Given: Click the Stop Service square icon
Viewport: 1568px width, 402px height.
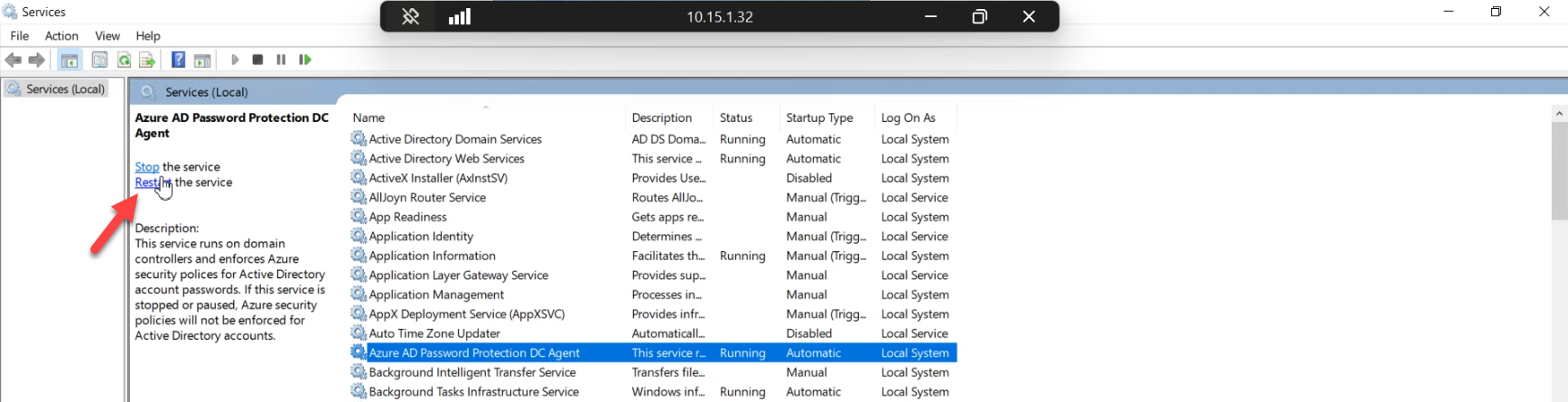Looking at the screenshot, I should click(257, 60).
